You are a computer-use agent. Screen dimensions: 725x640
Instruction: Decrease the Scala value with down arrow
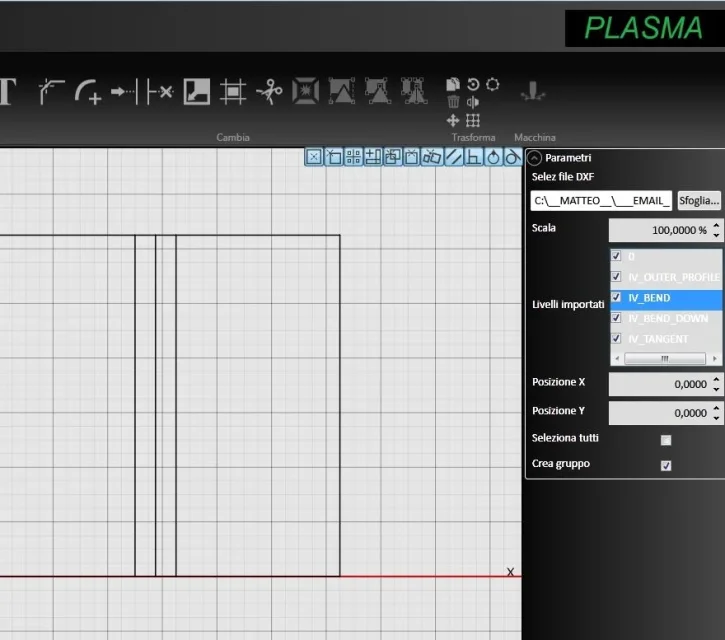(x=716, y=235)
